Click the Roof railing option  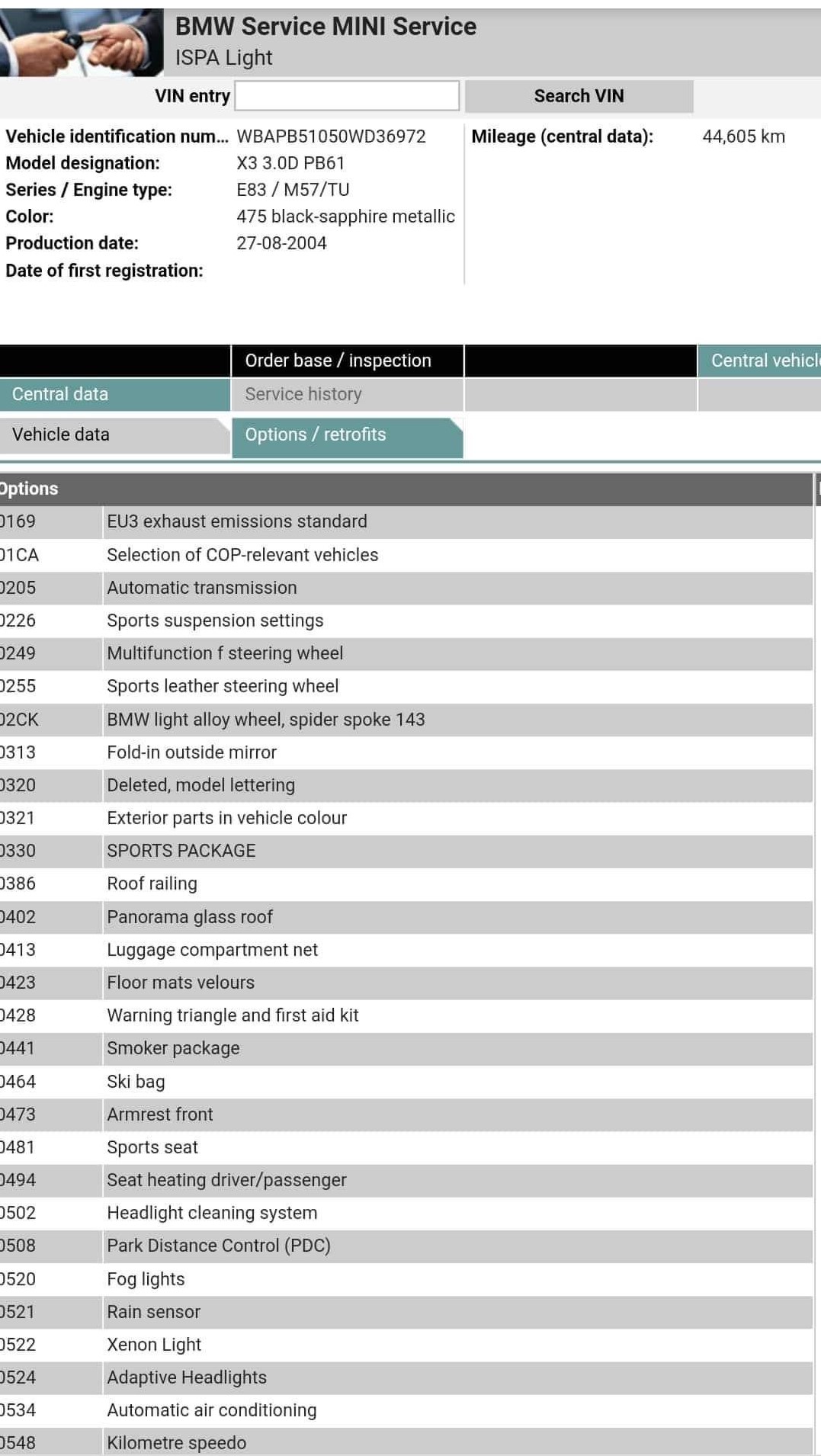point(406,884)
